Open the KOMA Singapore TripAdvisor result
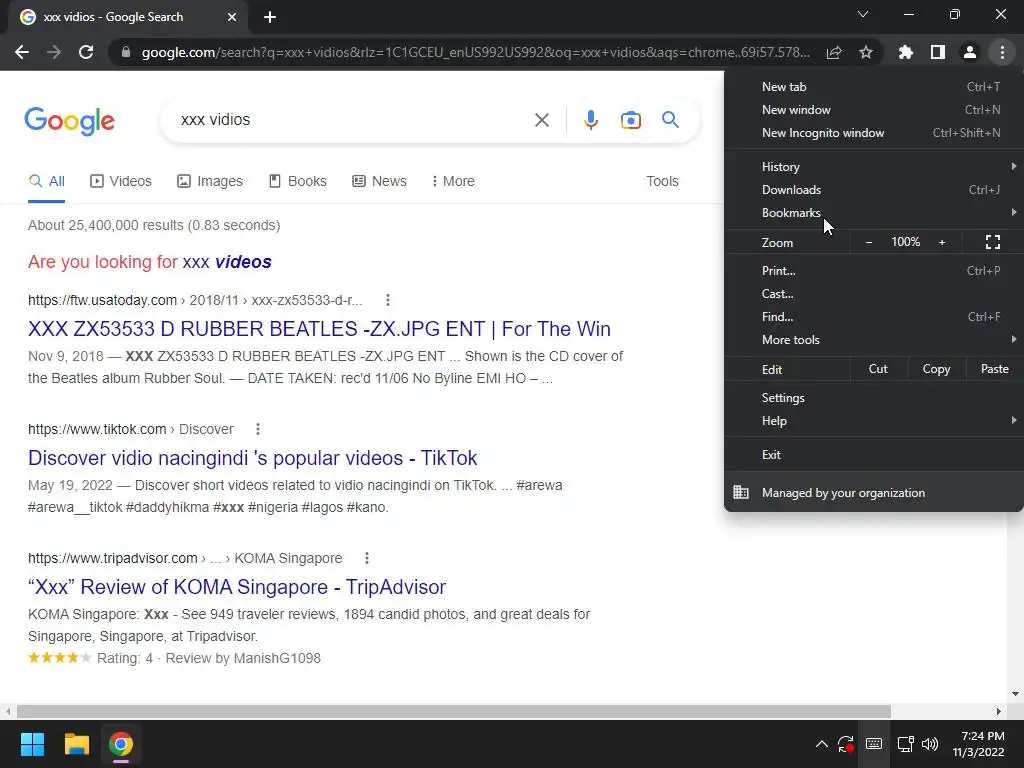The image size is (1024, 768). click(x=237, y=586)
